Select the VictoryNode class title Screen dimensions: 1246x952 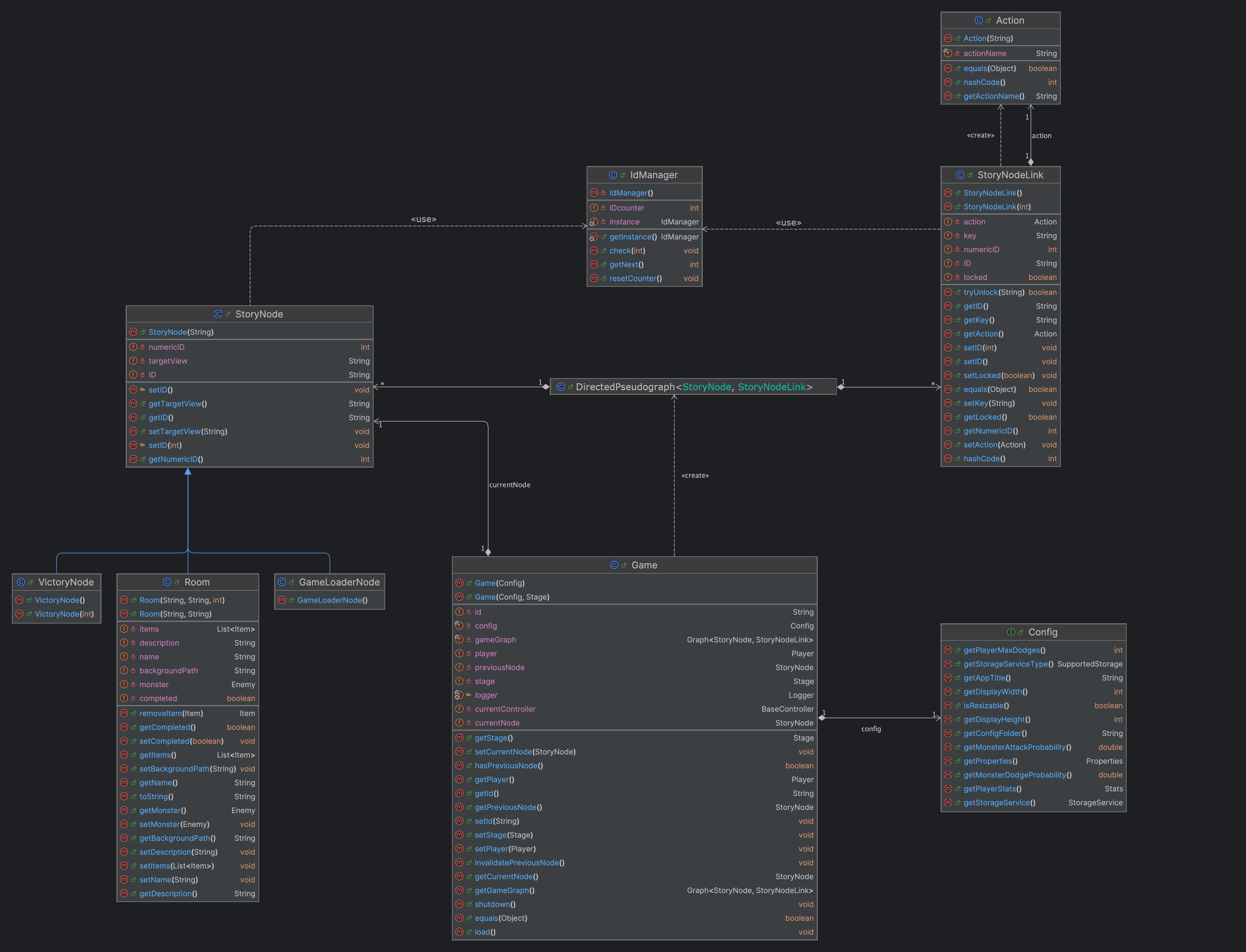66,582
